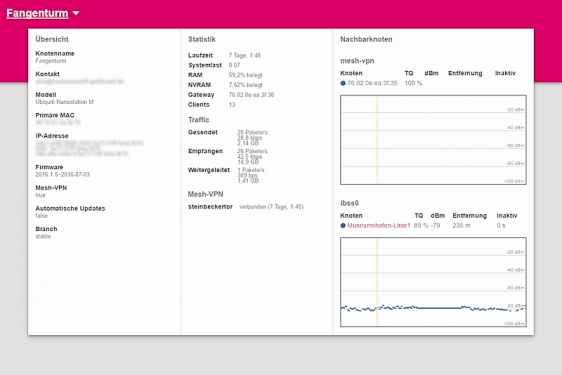The image size is (562, 375).
Task: Click the TQ column header under mesh-vpn
Action: pos(409,73)
